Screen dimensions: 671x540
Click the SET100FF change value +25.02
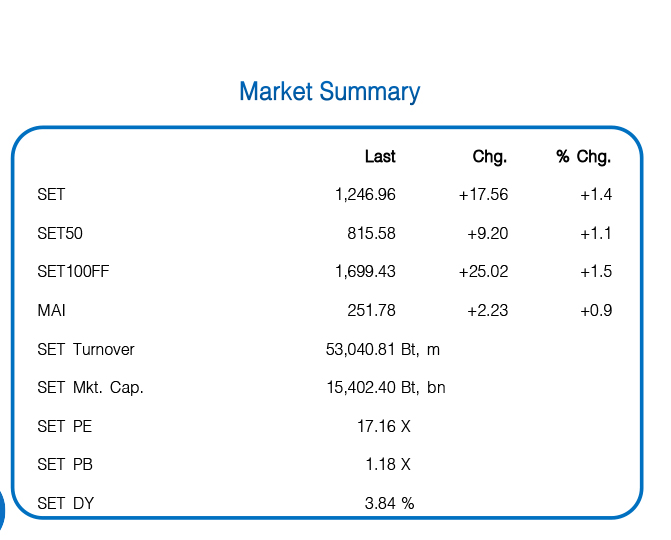[483, 272]
